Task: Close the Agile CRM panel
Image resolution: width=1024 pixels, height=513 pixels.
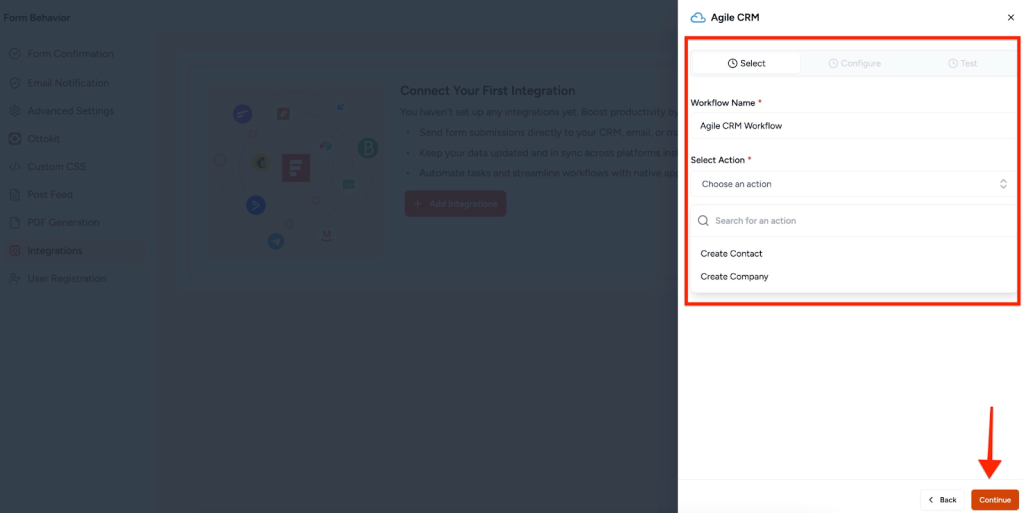Action: [1010, 18]
